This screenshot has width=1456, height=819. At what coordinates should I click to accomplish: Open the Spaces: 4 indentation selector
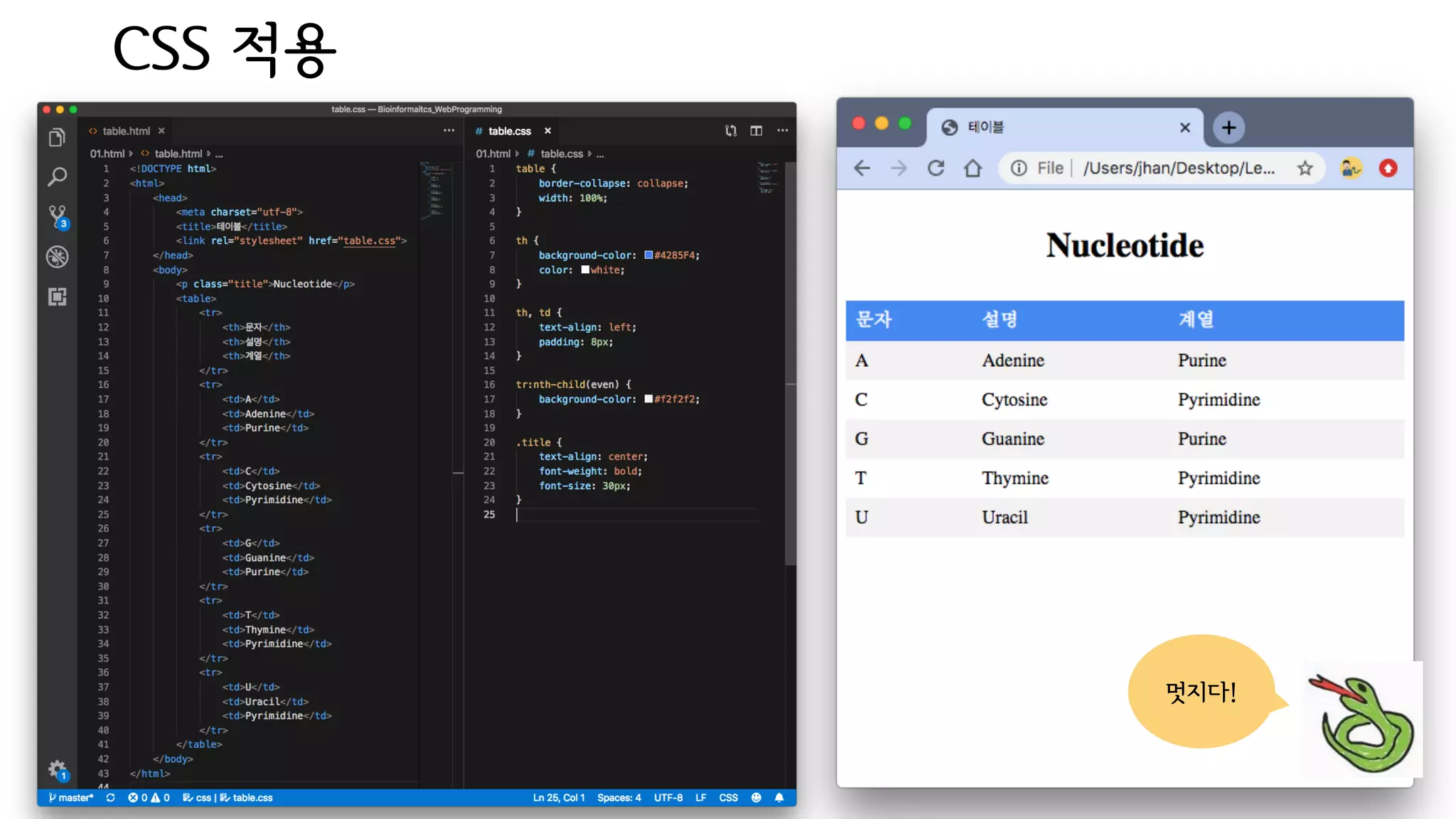[619, 798]
